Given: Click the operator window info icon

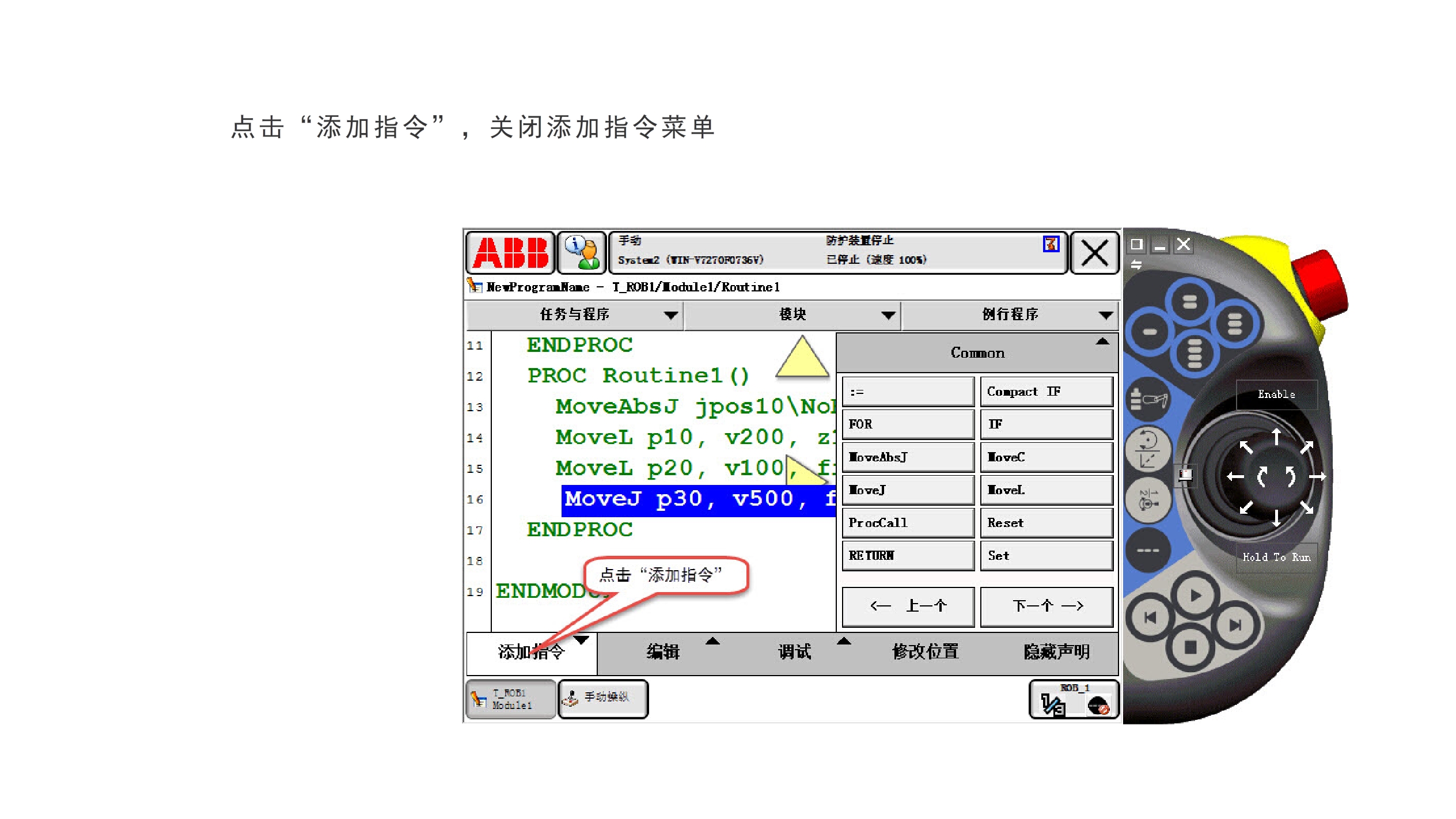Looking at the screenshot, I should [x=582, y=253].
